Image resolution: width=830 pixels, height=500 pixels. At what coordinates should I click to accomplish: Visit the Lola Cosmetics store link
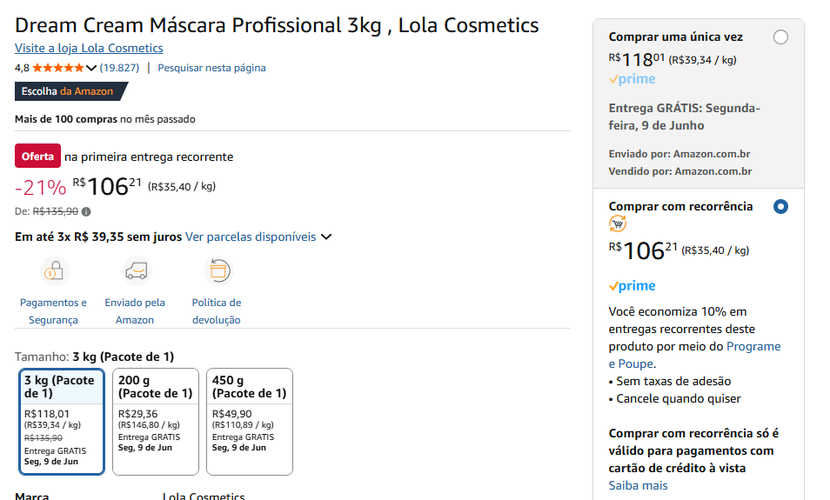coord(89,48)
